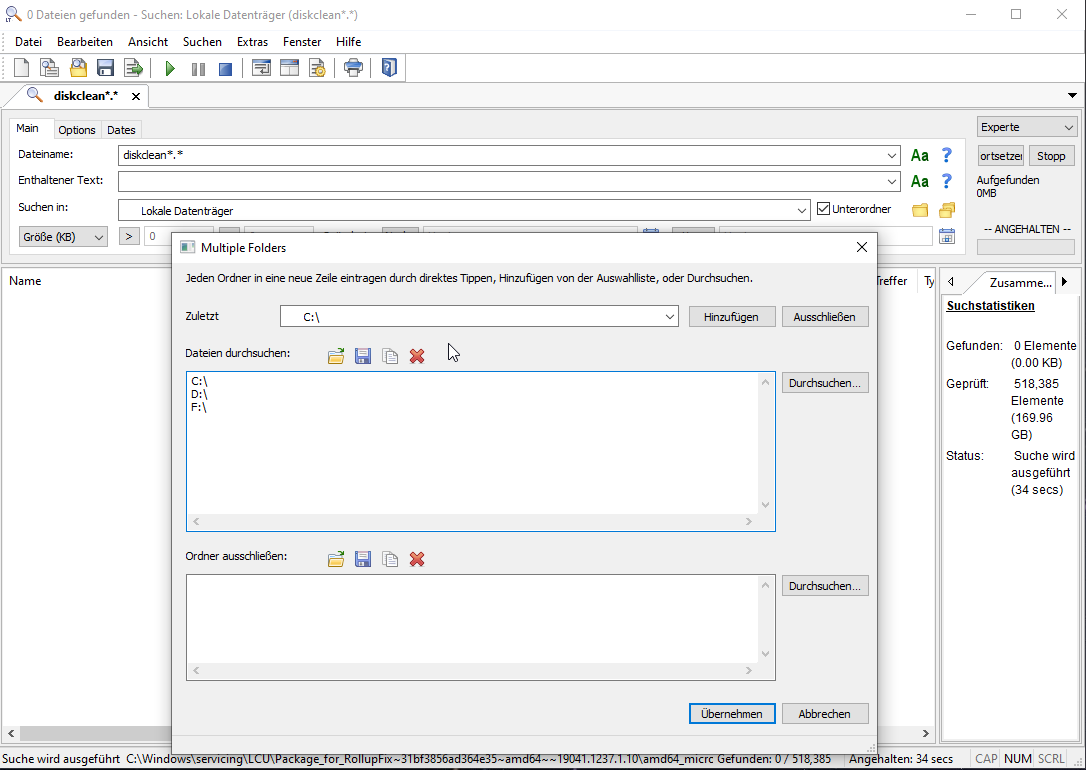
Task: Click Aa icon beside Dateiname field
Action: click(920, 155)
